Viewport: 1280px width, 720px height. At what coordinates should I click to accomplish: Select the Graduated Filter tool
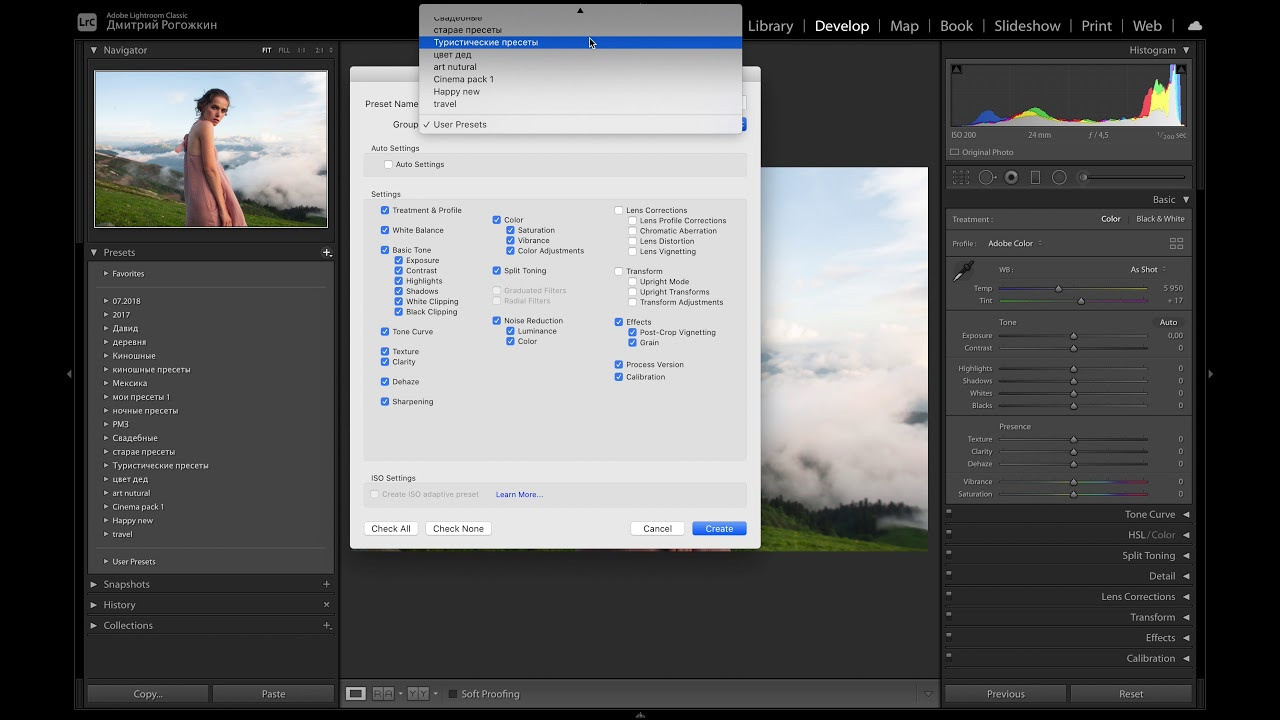(1035, 177)
